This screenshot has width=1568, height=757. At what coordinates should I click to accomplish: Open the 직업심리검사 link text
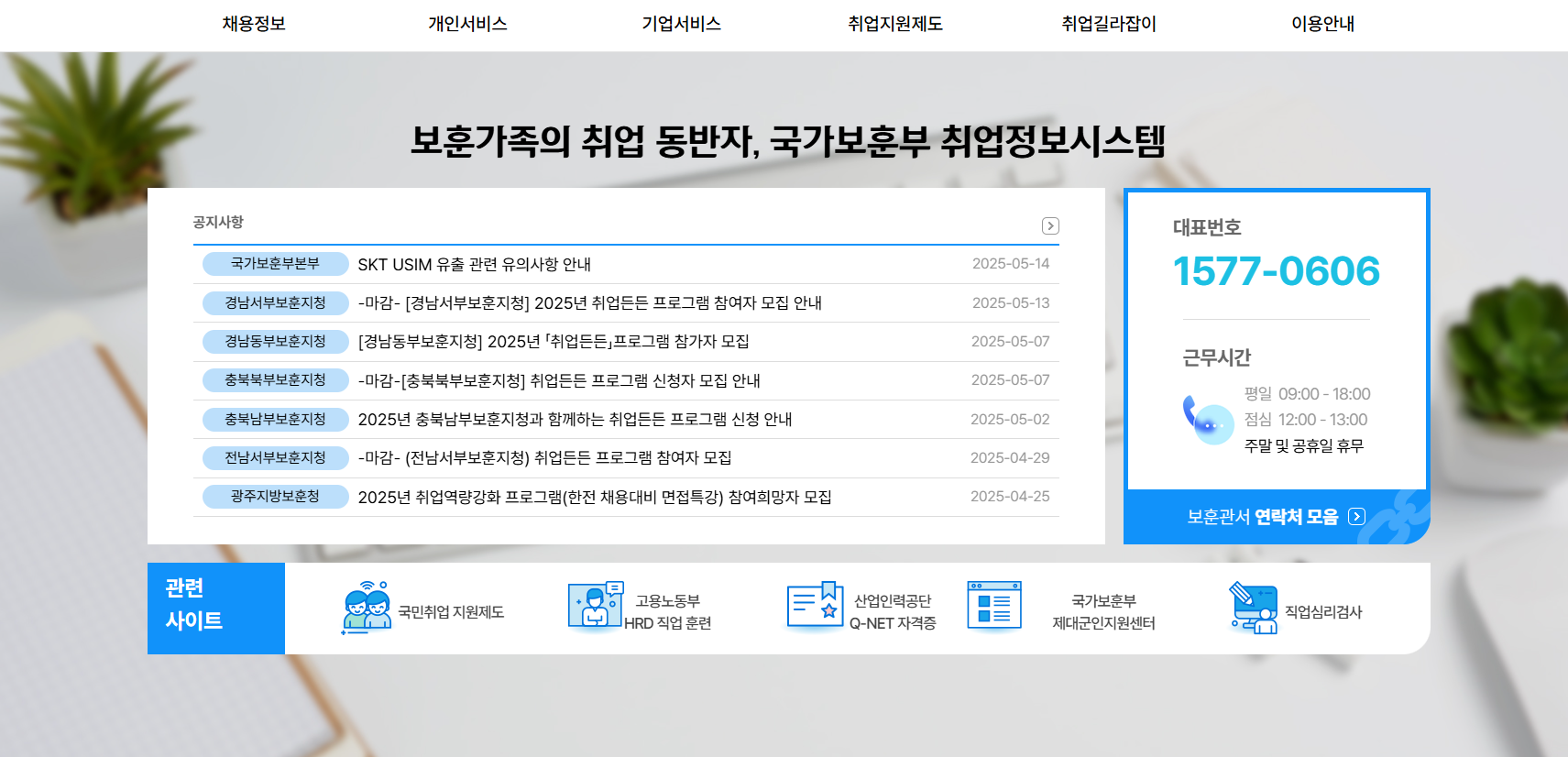1323,612
